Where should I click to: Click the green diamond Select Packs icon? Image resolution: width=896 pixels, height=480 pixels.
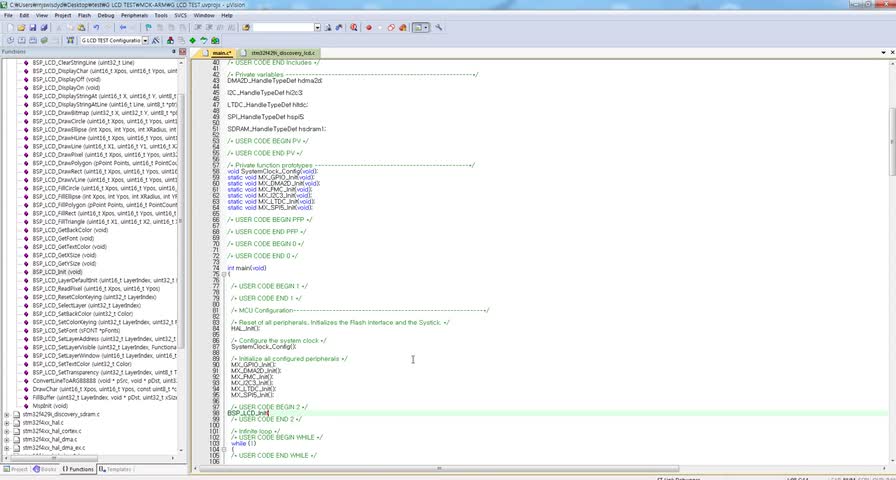click(x=191, y=41)
